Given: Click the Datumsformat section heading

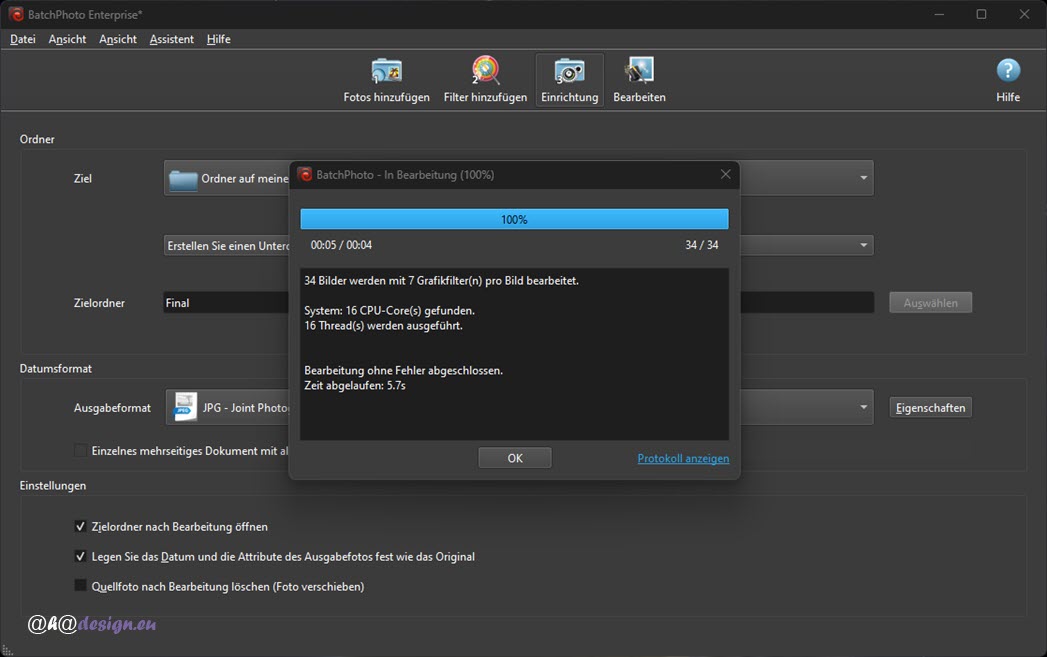Looking at the screenshot, I should 55,369.
